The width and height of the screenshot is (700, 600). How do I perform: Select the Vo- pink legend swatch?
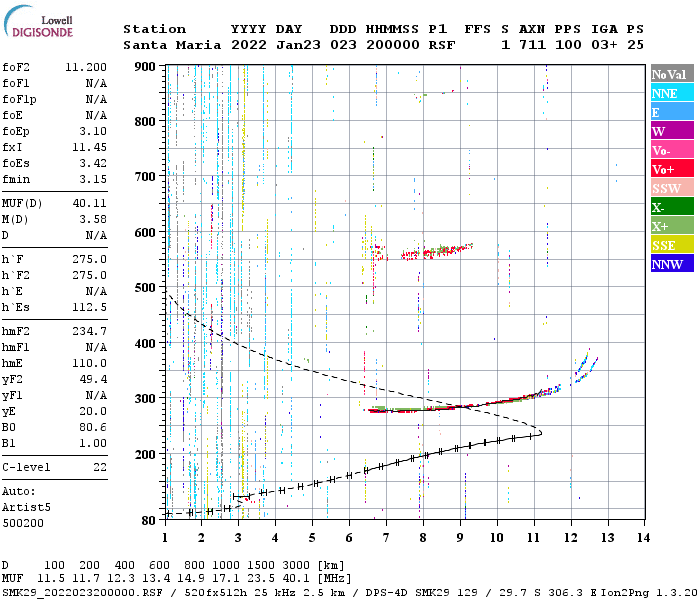672,150
